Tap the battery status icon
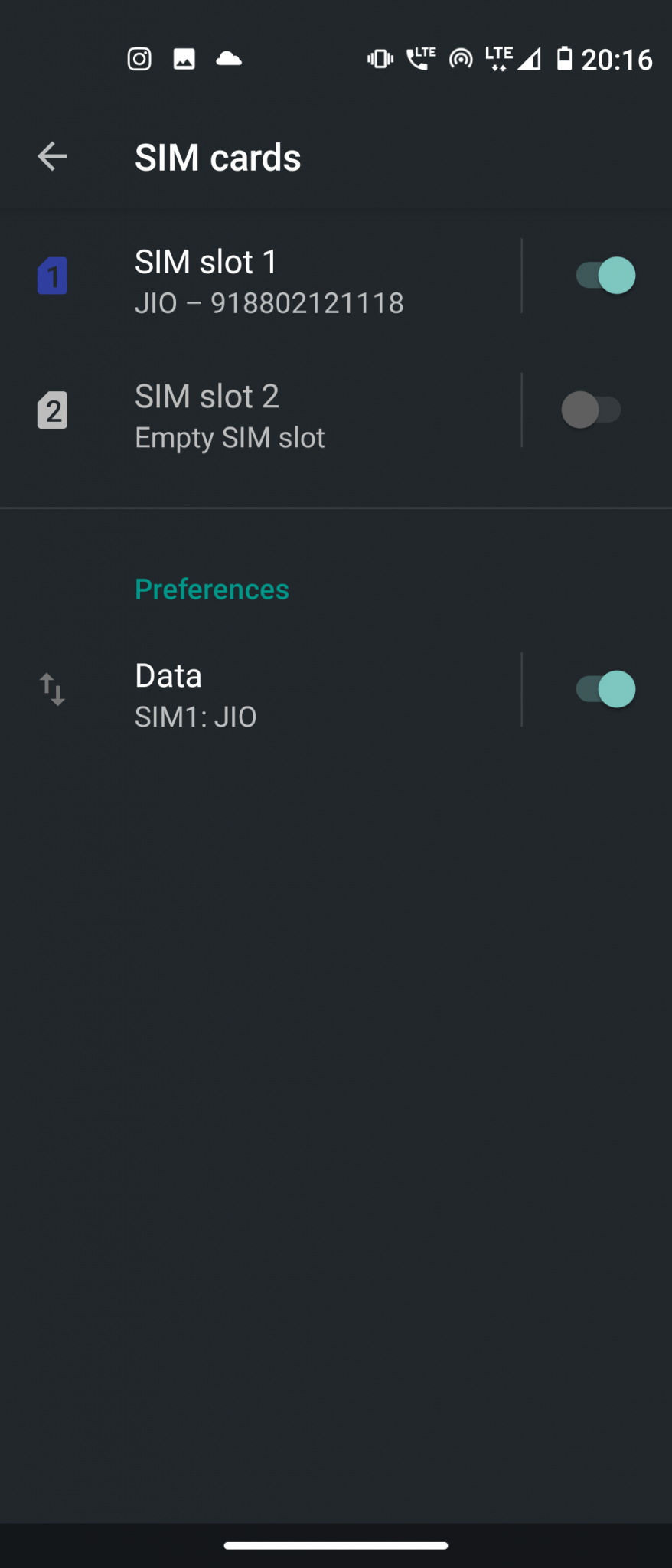 coord(564,59)
